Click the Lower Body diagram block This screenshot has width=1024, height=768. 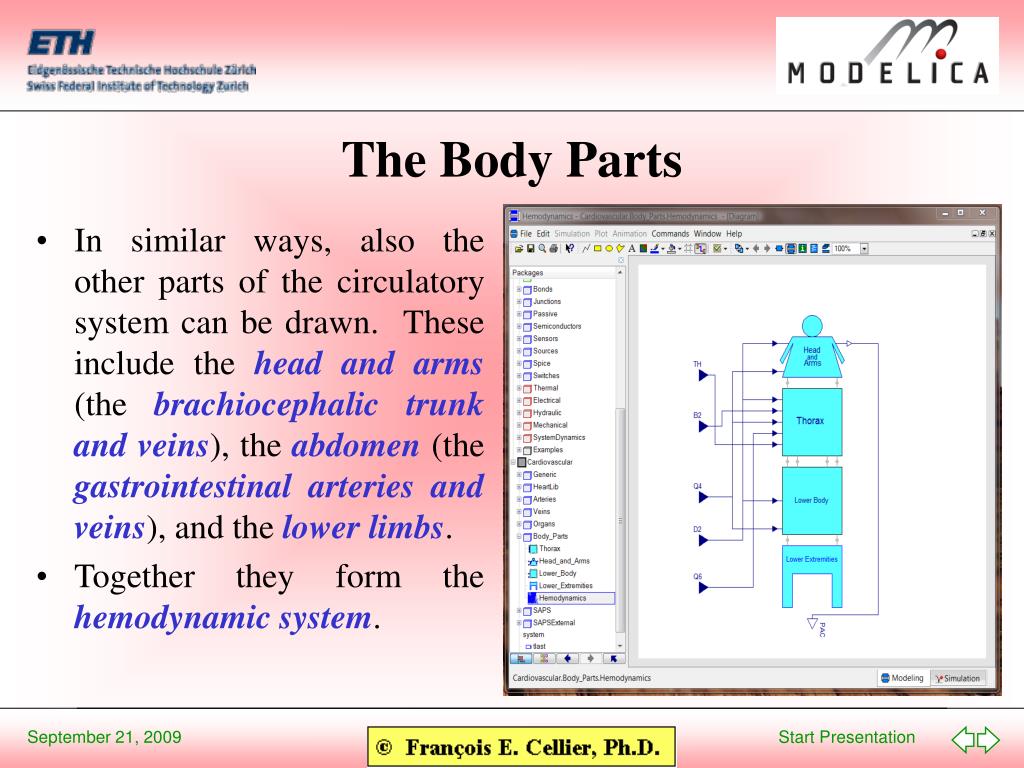tap(812, 500)
